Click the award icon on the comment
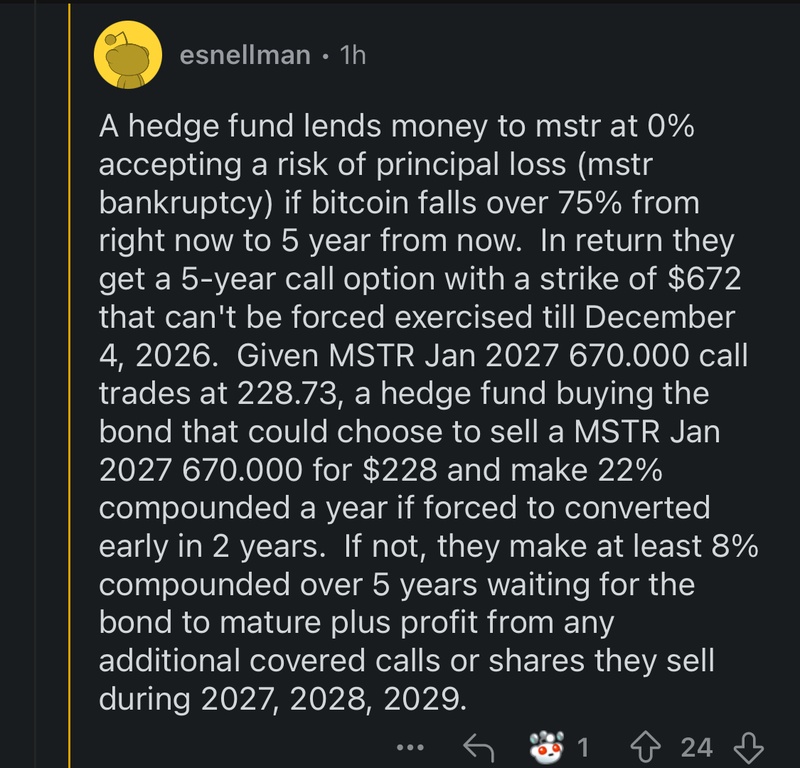The image size is (800, 768). click(x=547, y=747)
